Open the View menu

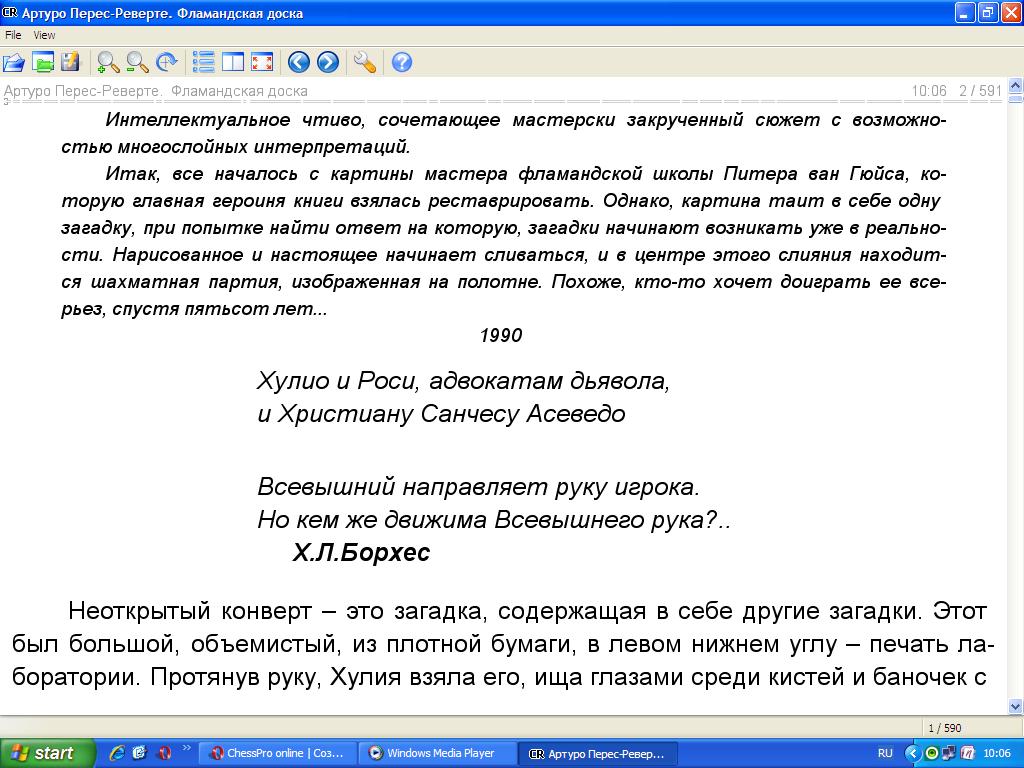point(44,35)
